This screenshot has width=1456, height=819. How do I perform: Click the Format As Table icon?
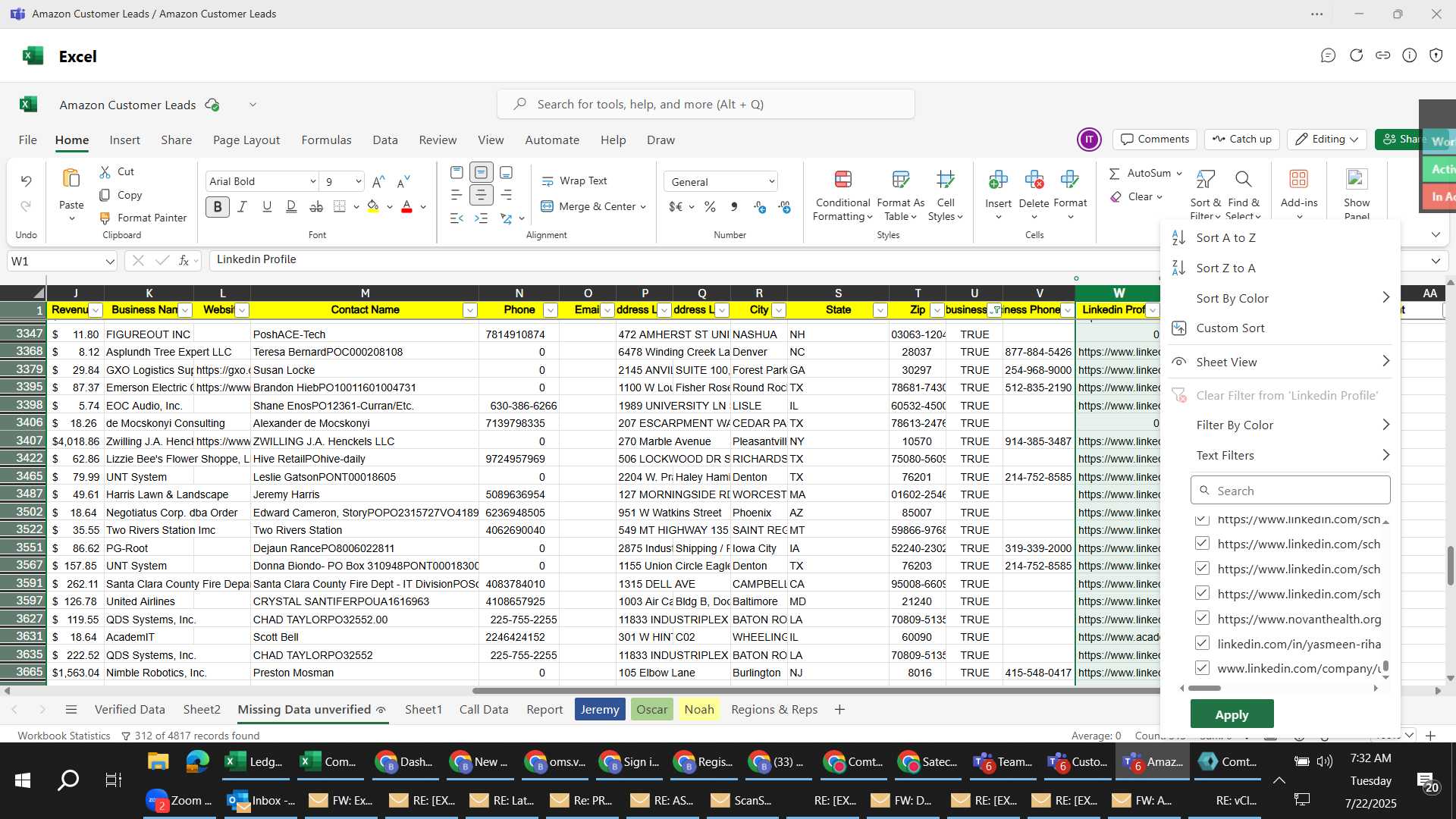tap(900, 180)
